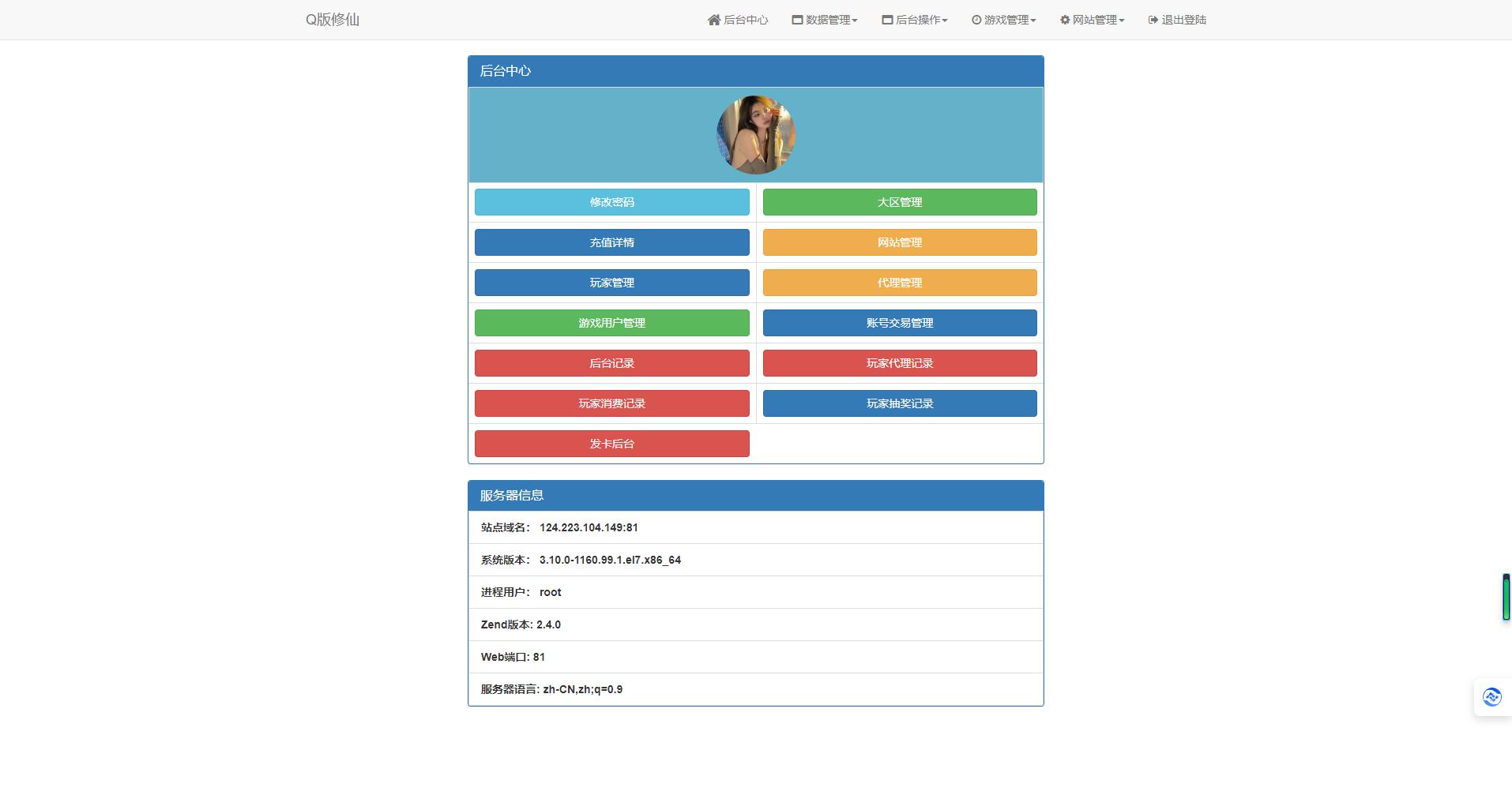Click the Zend版本 2.4.0 row

coord(756,624)
